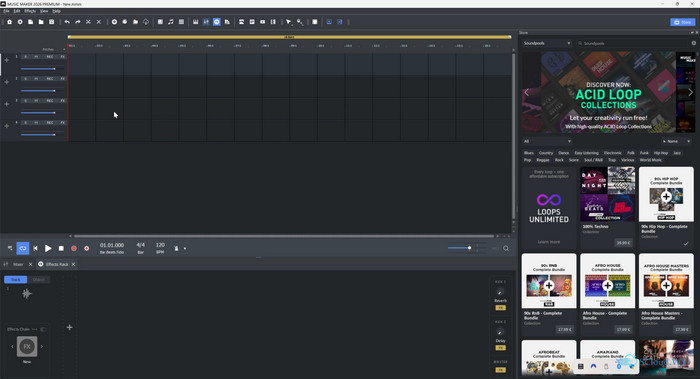Viewport: 700px width, 379px height.
Task: Click the cloud upload export icon
Action: tap(146, 22)
